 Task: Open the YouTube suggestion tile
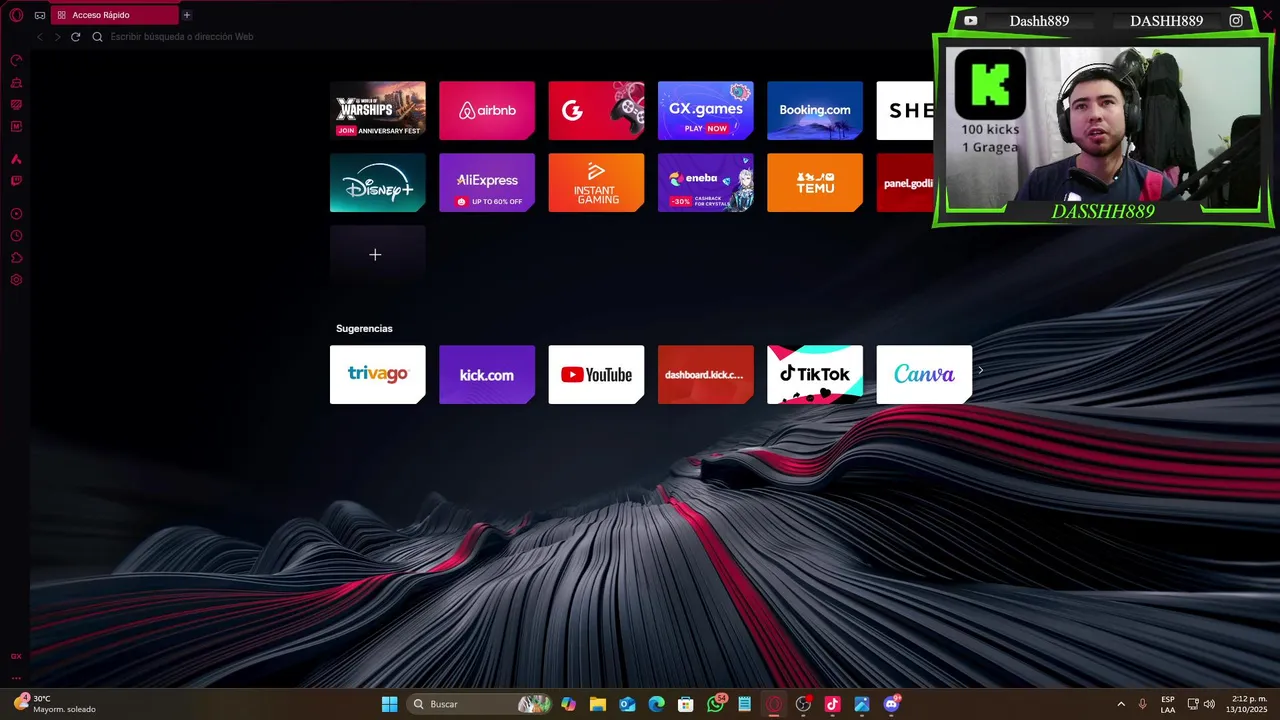click(596, 375)
